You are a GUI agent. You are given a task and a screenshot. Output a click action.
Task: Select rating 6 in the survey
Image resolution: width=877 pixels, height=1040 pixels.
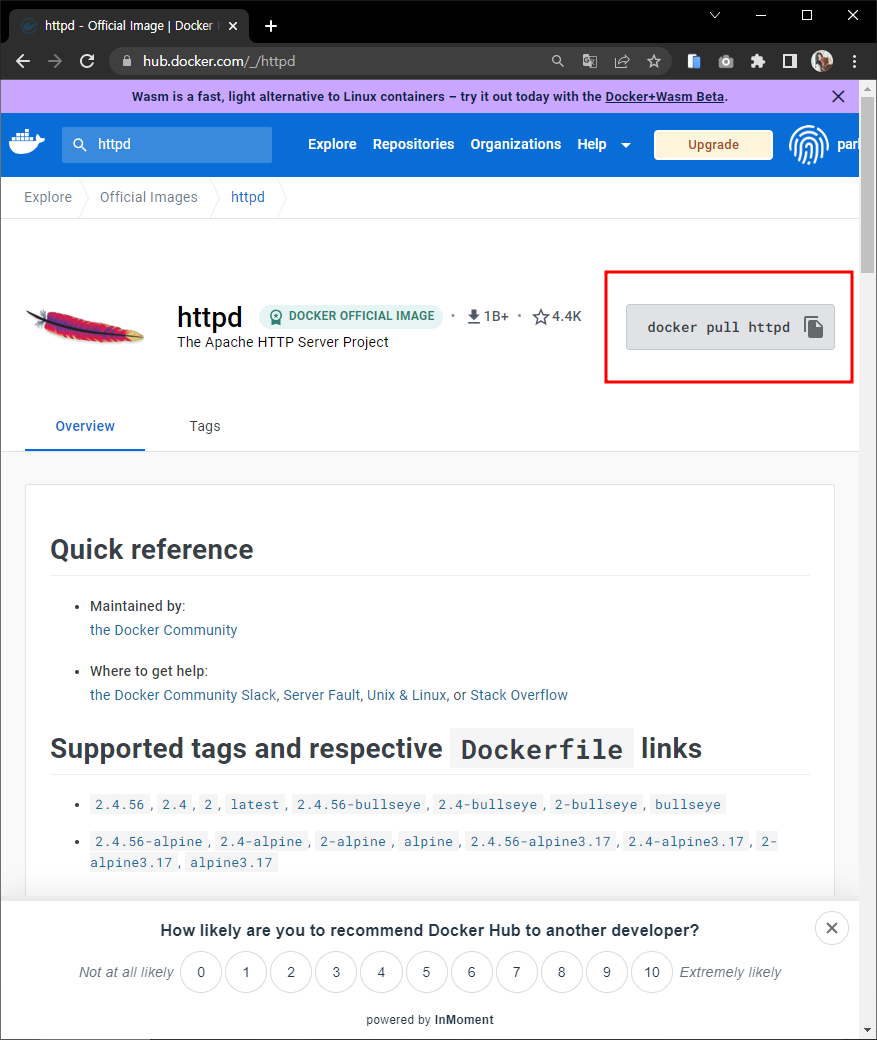point(472,972)
